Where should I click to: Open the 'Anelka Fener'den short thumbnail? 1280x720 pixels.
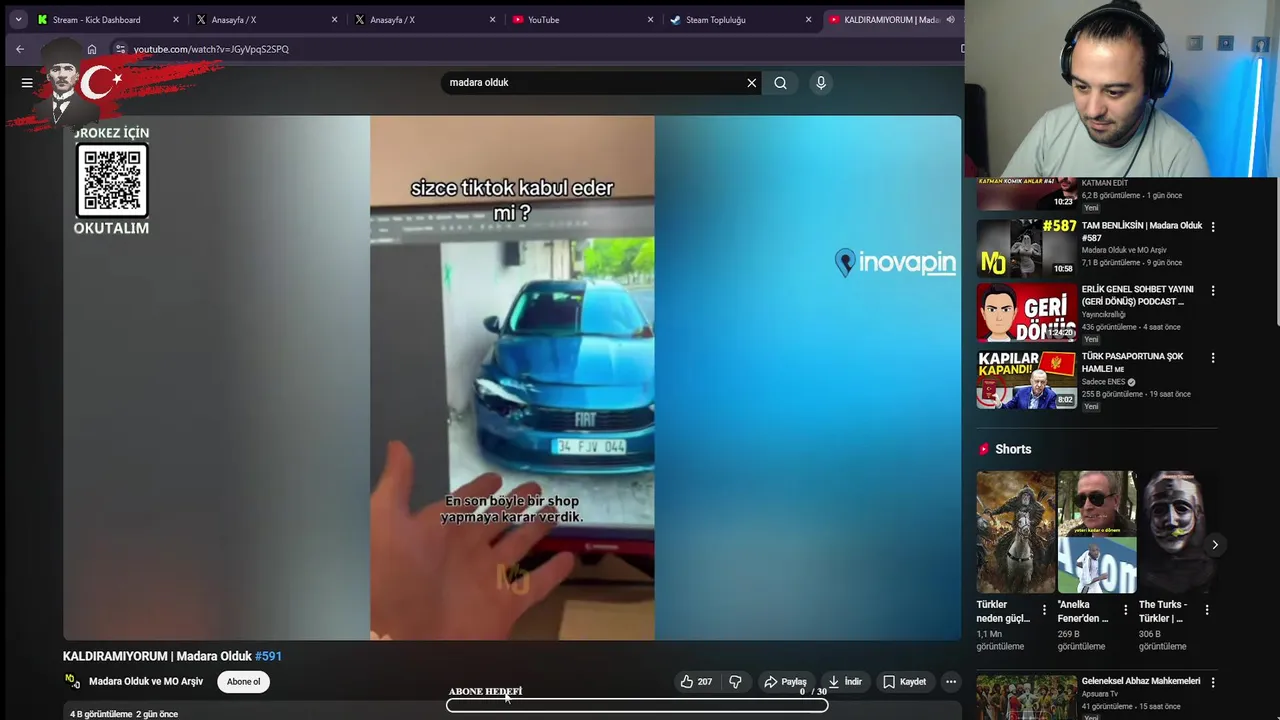pyautogui.click(x=1097, y=532)
